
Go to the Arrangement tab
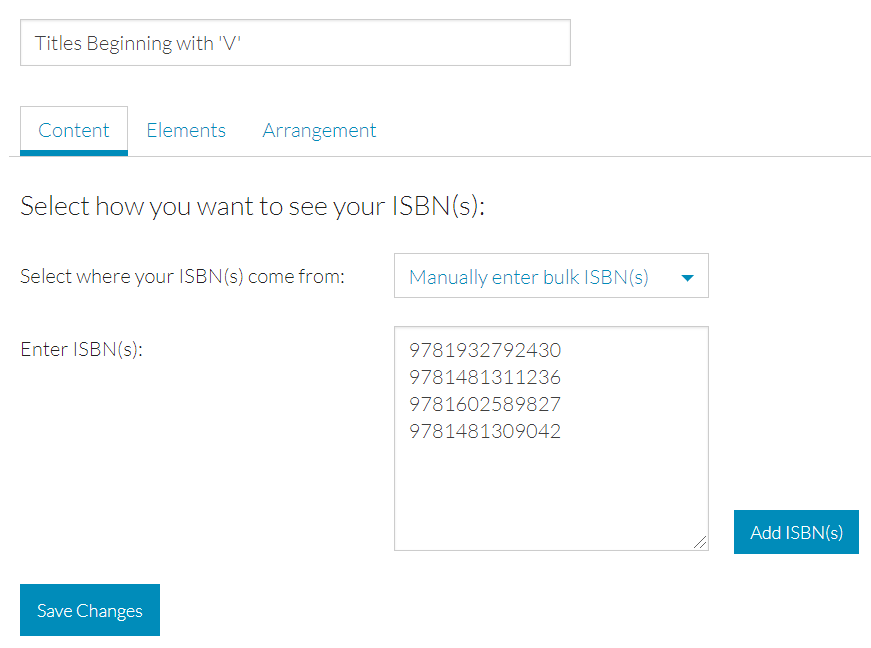click(319, 130)
